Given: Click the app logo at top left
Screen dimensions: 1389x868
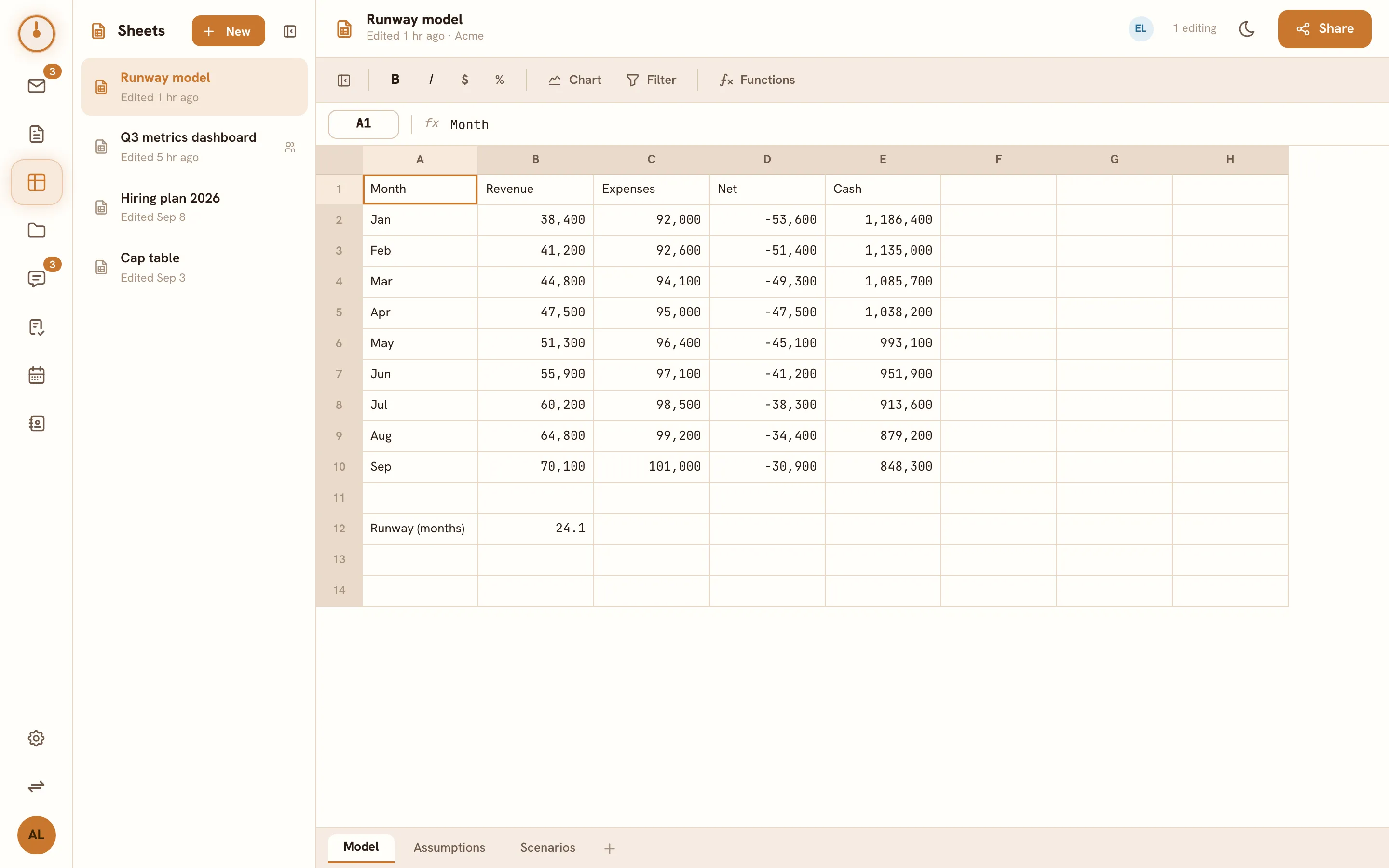Looking at the screenshot, I should [x=36, y=33].
